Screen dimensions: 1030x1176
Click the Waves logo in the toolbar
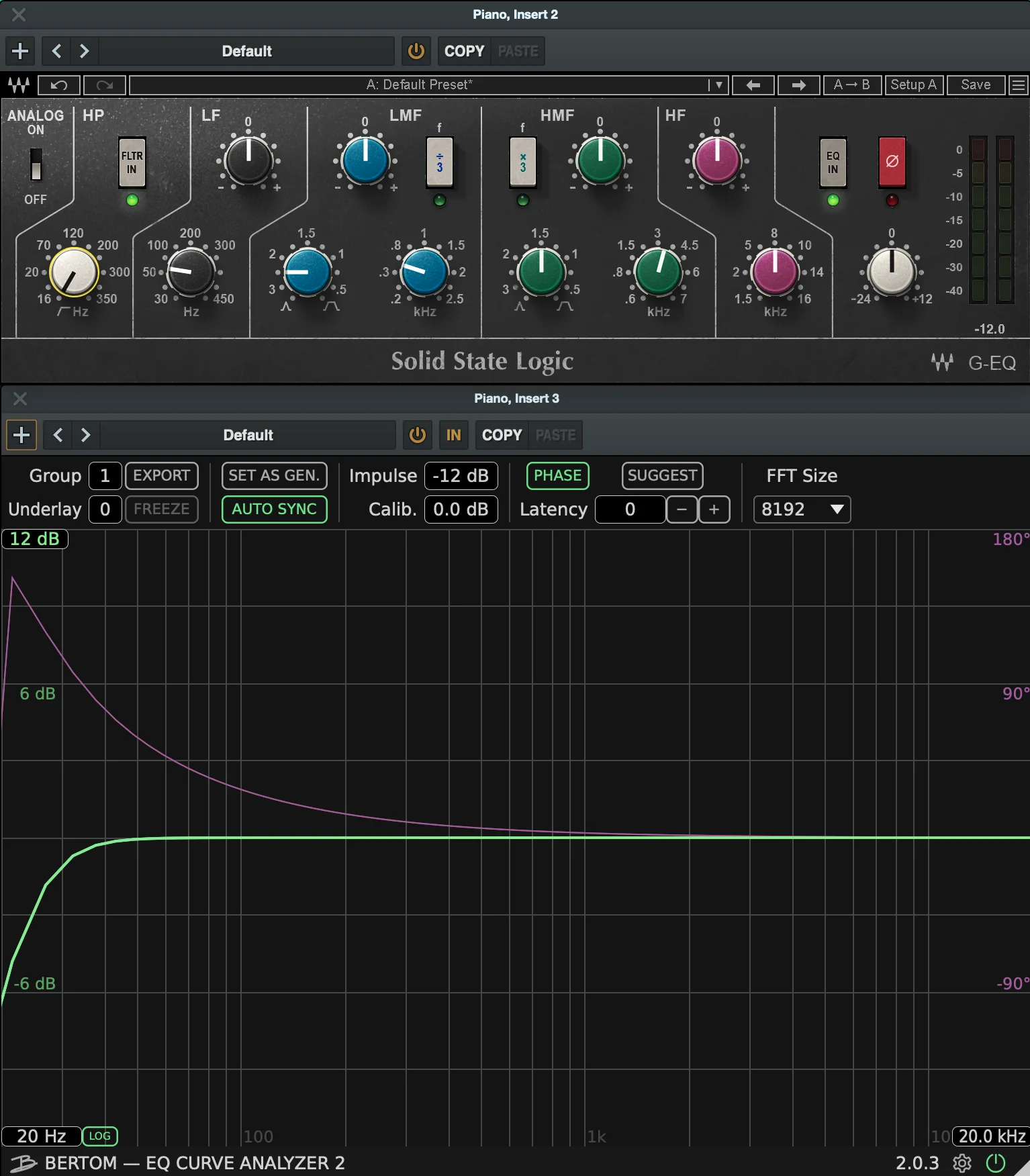(19, 85)
